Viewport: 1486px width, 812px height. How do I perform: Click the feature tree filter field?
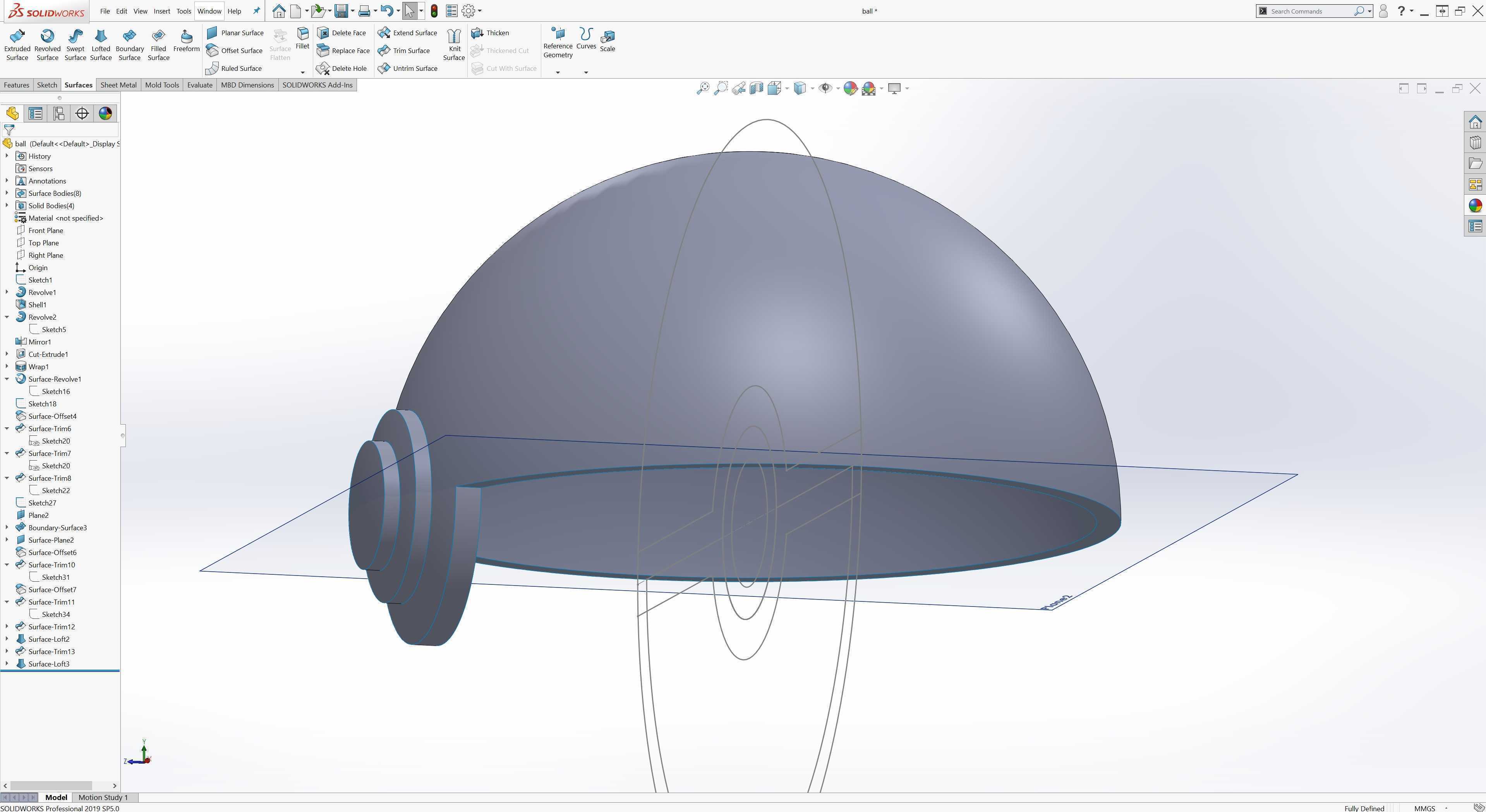(x=60, y=130)
